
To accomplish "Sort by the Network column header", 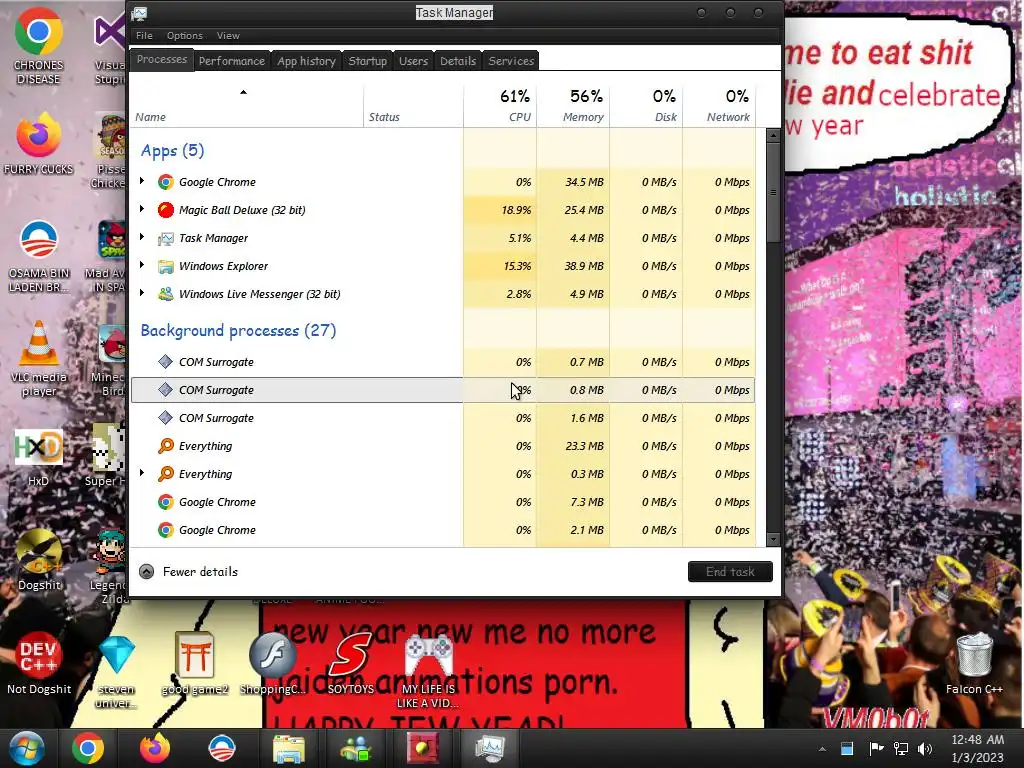I will click(x=720, y=105).
